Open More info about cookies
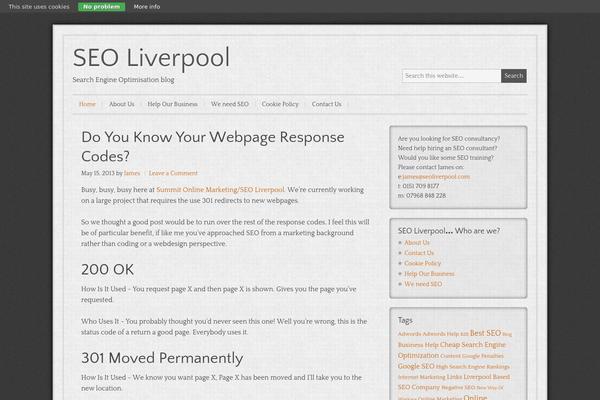Viewport: 600px width, 400px height. [147, 7]
